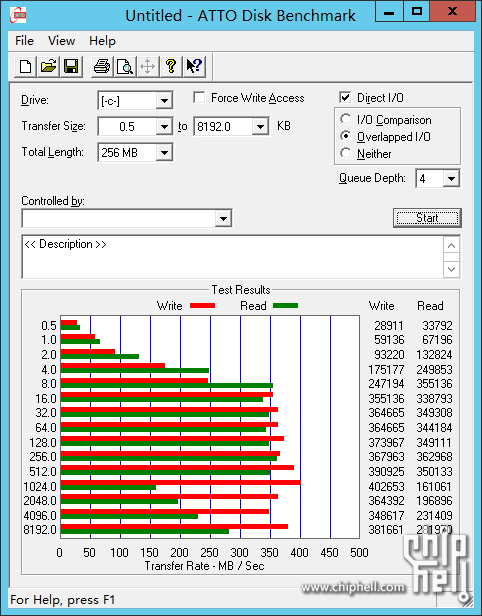Minimize the ATTO Disk Benchmark window
The image size is (482, 616).
pos(389,12)
